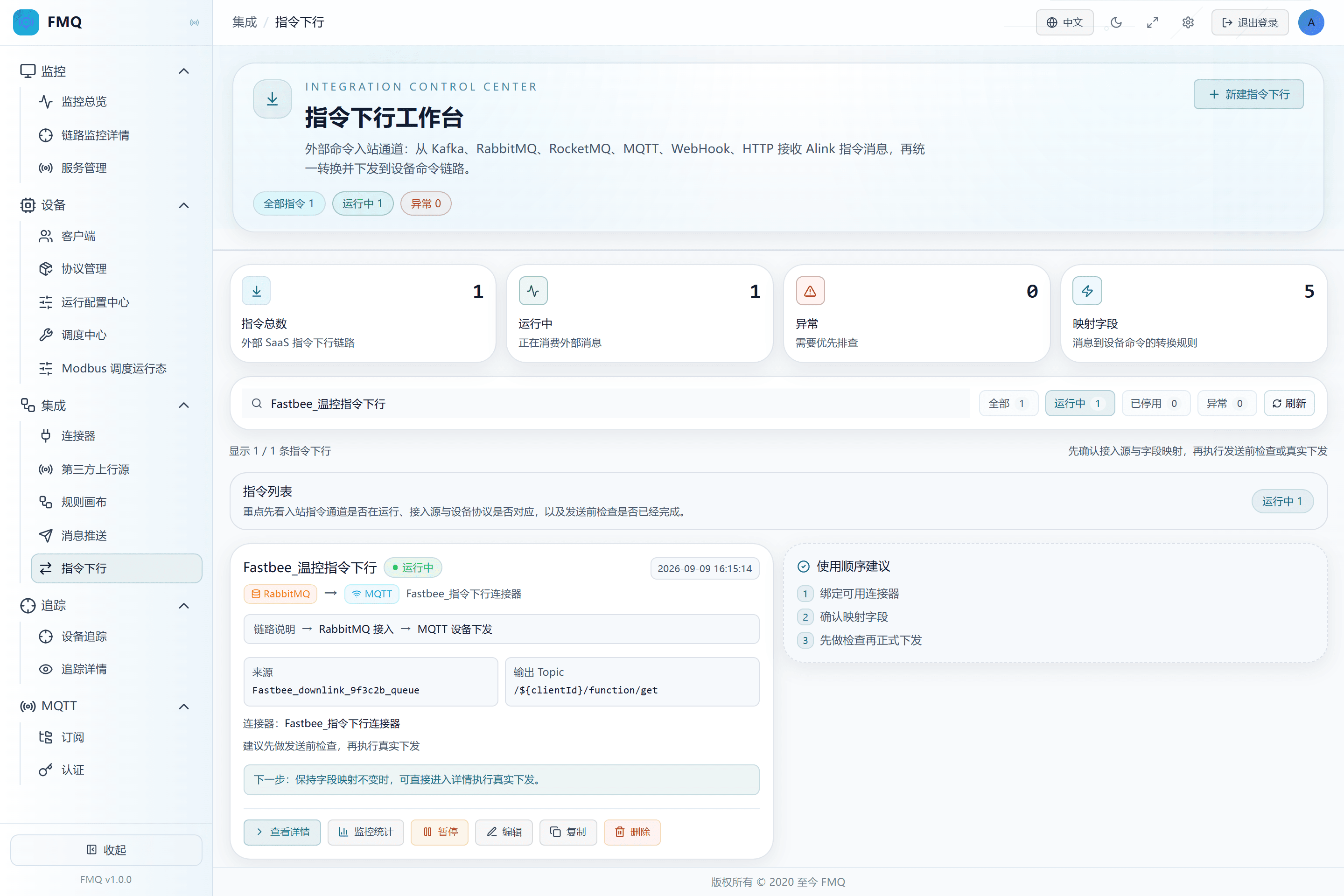Image resolution: width=1344 pixels, height=896 pixels.
Task: Select the 异常 filter tab
Action: 1226,403
